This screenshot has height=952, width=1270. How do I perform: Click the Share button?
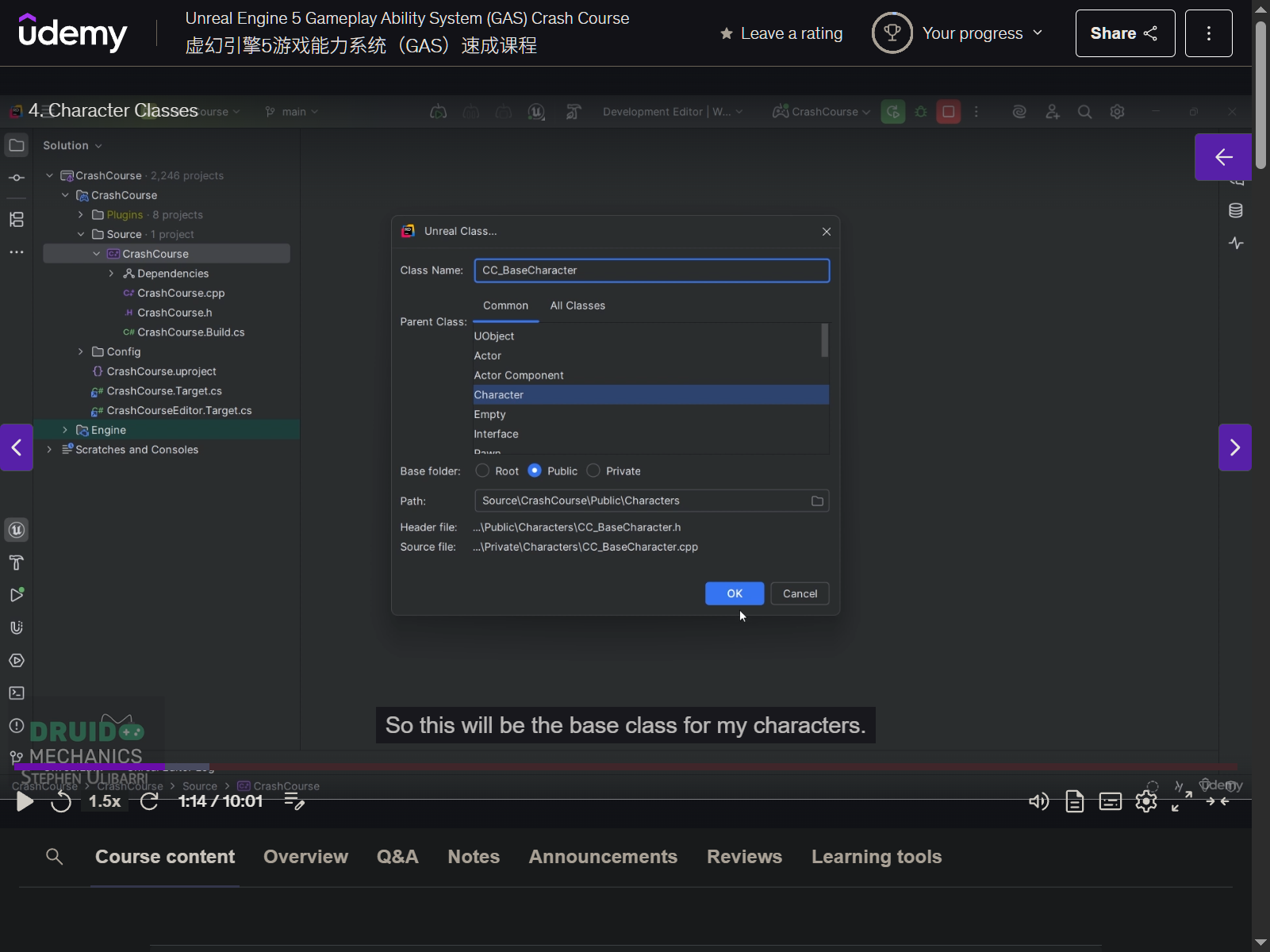(x=1125, y=33)
